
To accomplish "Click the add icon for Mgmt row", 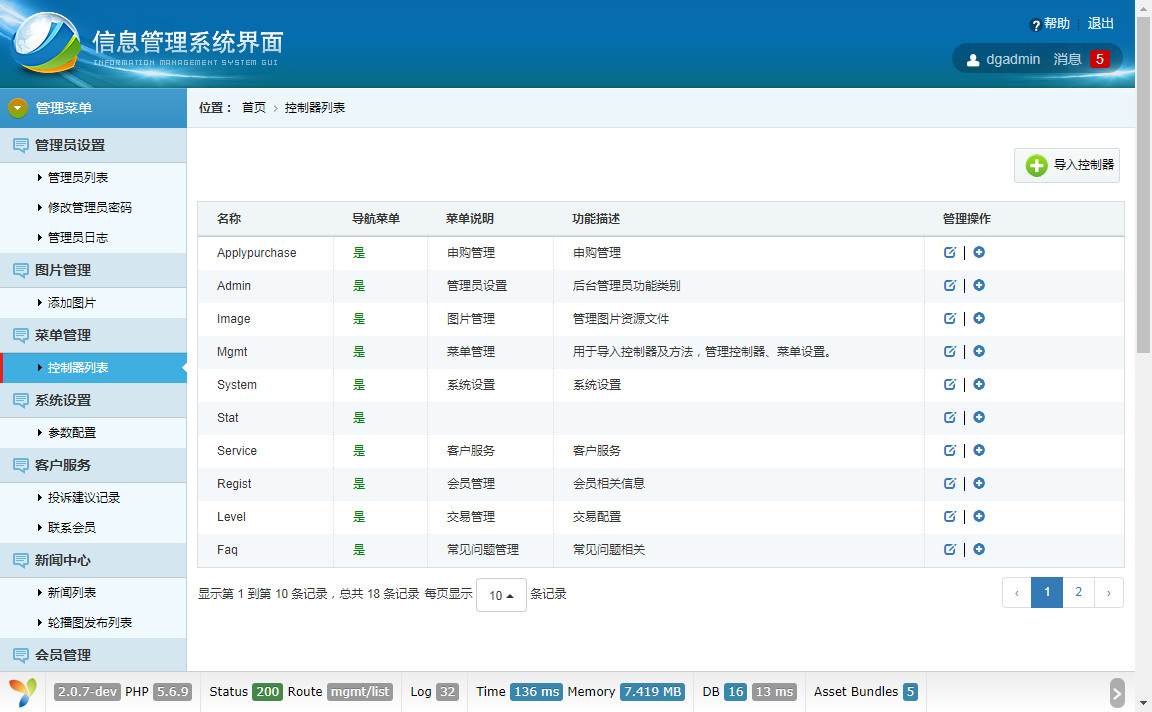I will tap(979, 351).
